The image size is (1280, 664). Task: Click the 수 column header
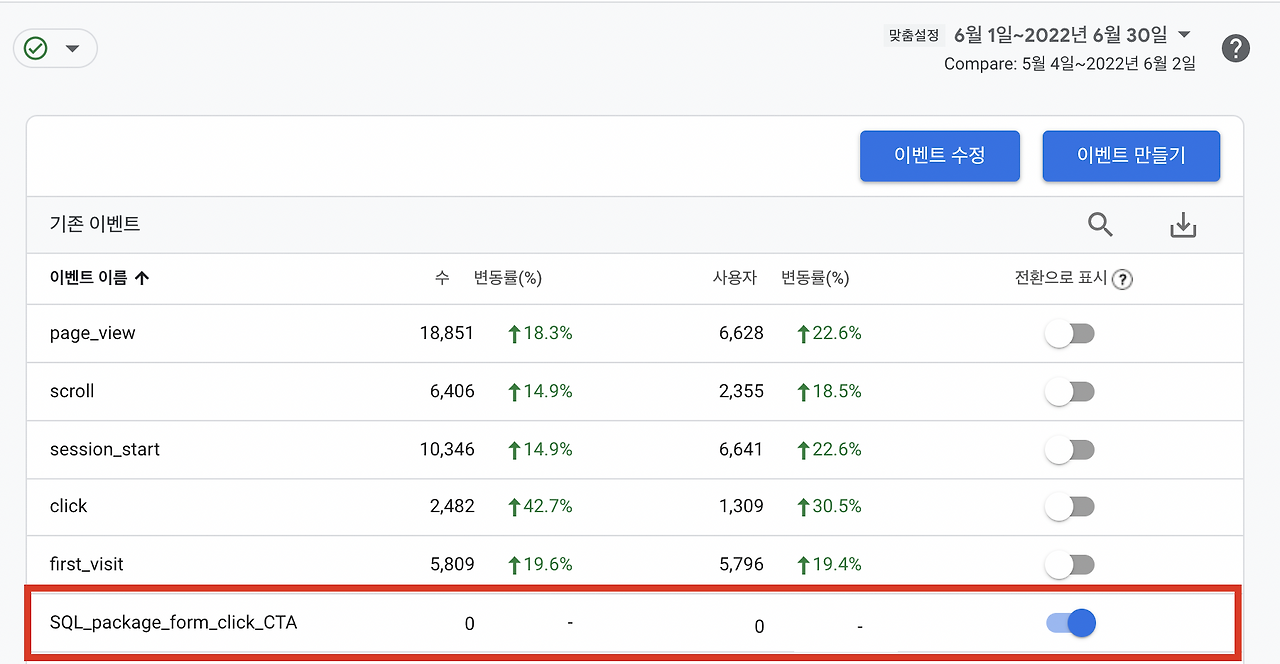click(442, 279)
